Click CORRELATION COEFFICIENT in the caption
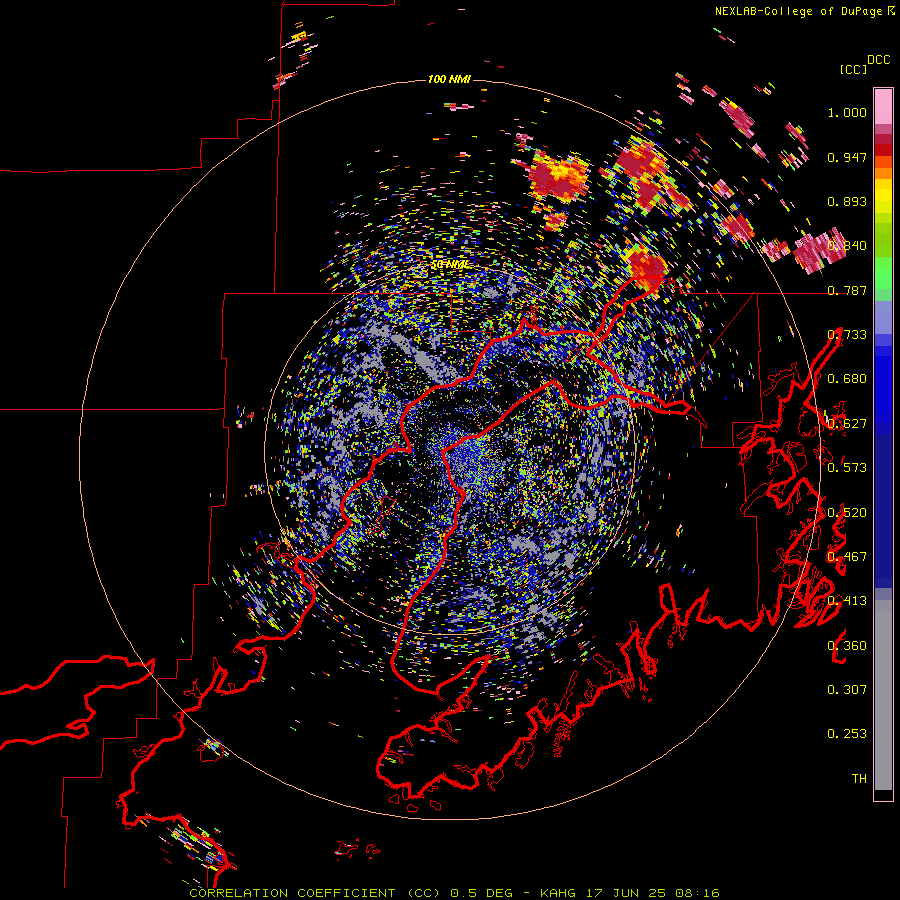Viewport: 900px width, 900px height. [x=292, y=893]
